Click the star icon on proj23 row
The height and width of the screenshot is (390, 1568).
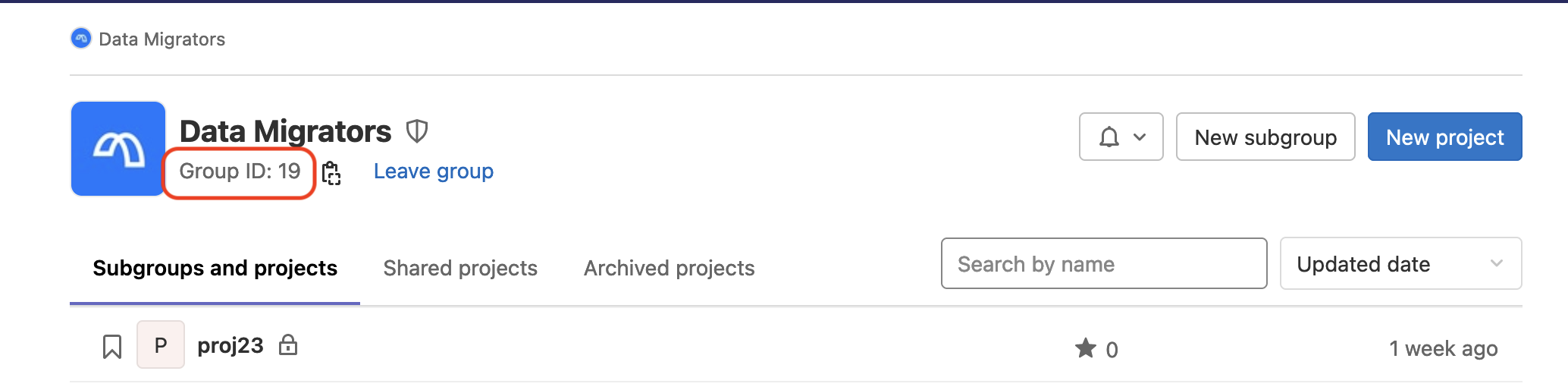click(1086, 348)
